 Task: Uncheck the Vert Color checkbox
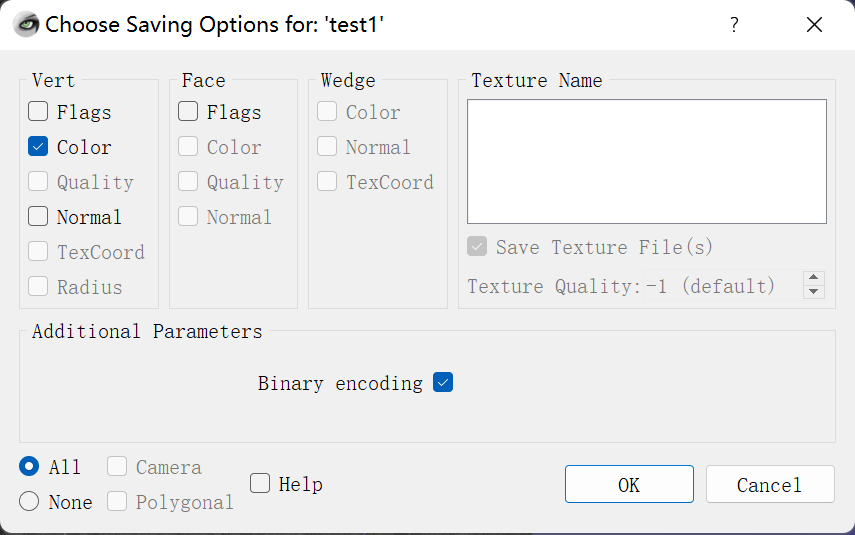(38, 147)
